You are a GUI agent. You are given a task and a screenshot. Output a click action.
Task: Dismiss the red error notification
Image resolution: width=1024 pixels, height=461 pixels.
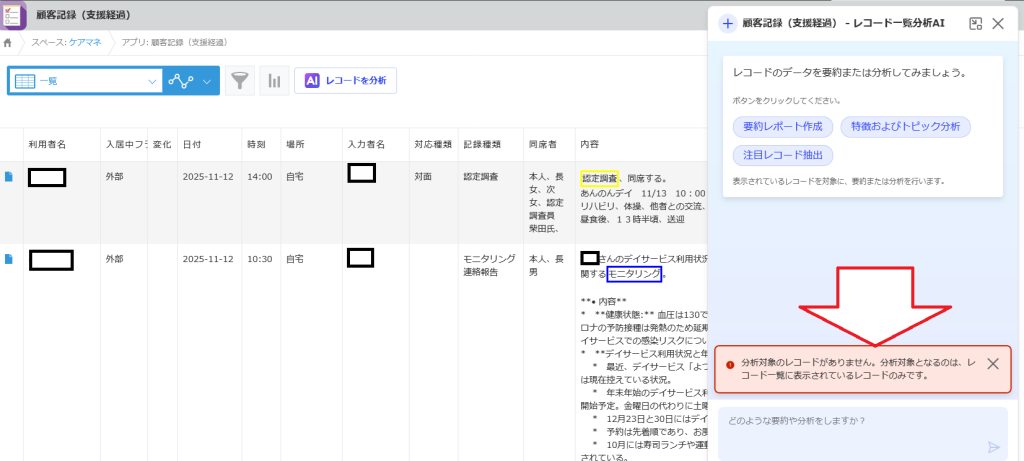coord(992,364)
